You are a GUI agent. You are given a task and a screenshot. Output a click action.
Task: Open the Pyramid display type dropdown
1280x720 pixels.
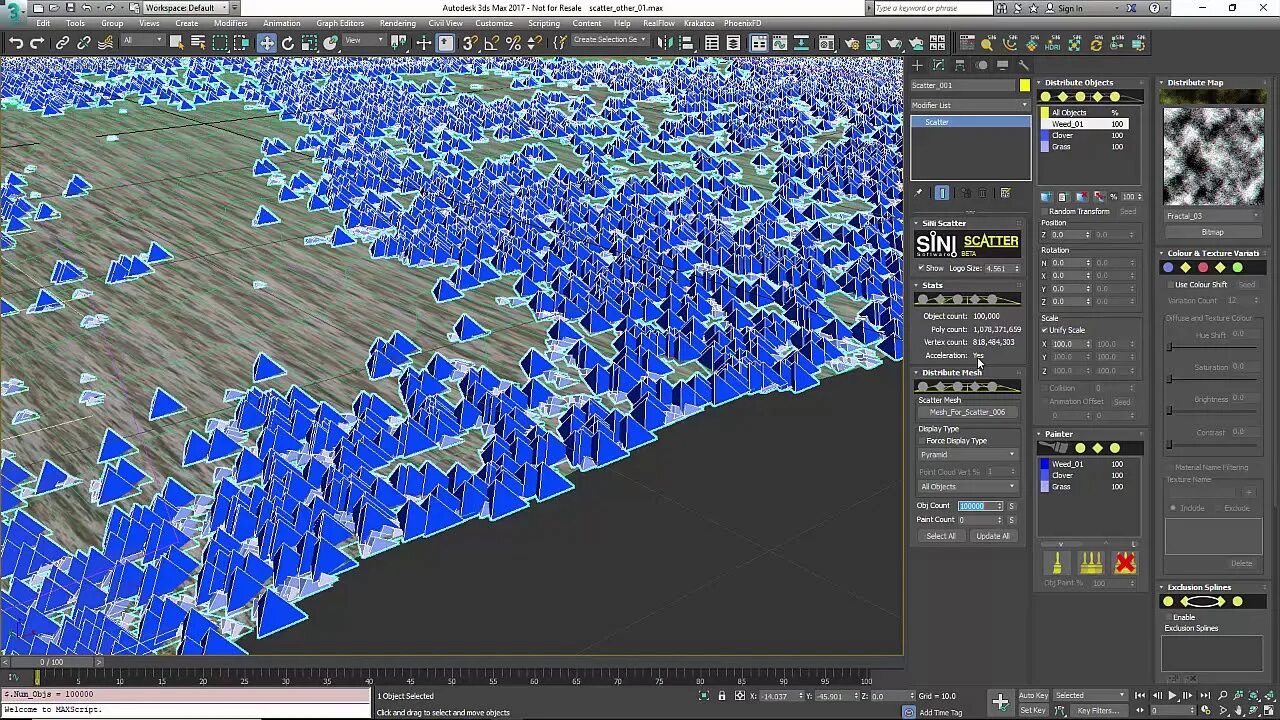(x=967, y=455)
